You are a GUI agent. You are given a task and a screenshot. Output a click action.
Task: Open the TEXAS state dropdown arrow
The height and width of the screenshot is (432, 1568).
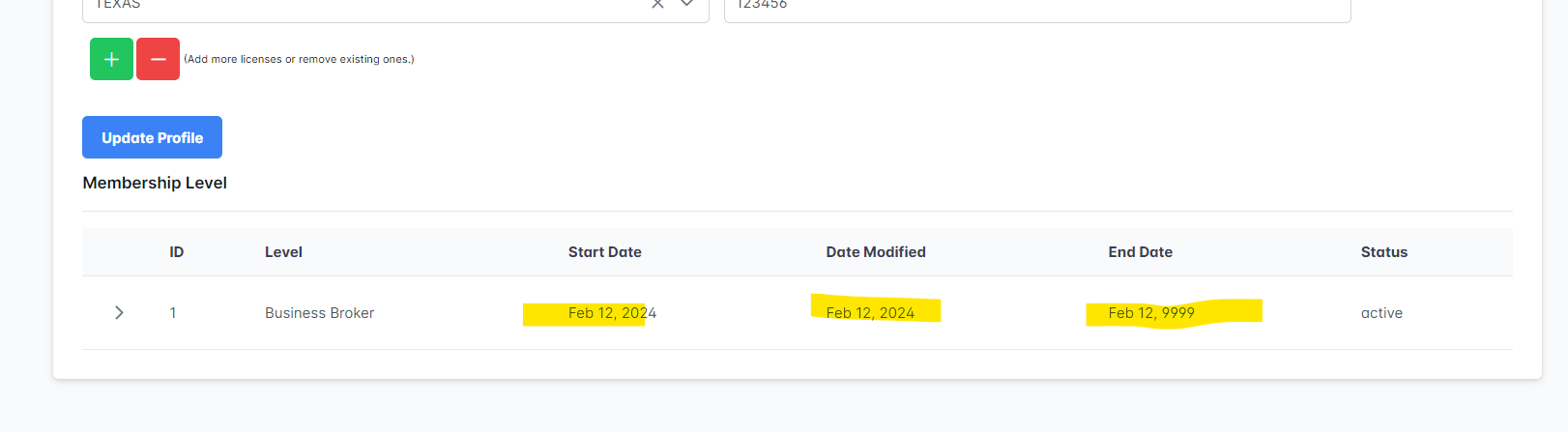687,4
